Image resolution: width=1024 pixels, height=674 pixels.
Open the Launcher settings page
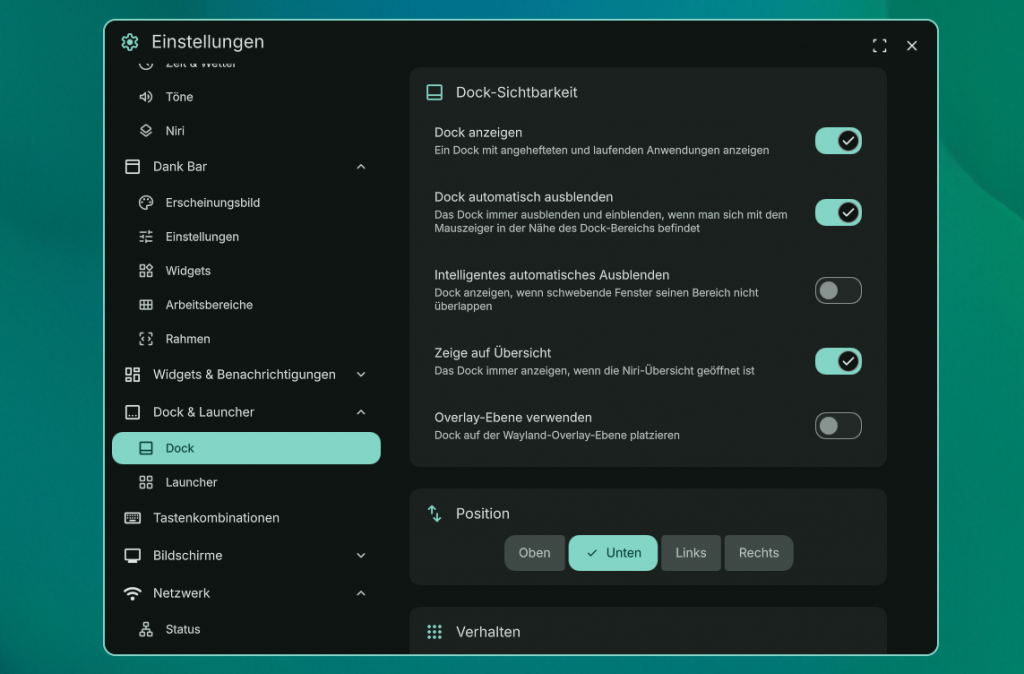pos(246,482)
